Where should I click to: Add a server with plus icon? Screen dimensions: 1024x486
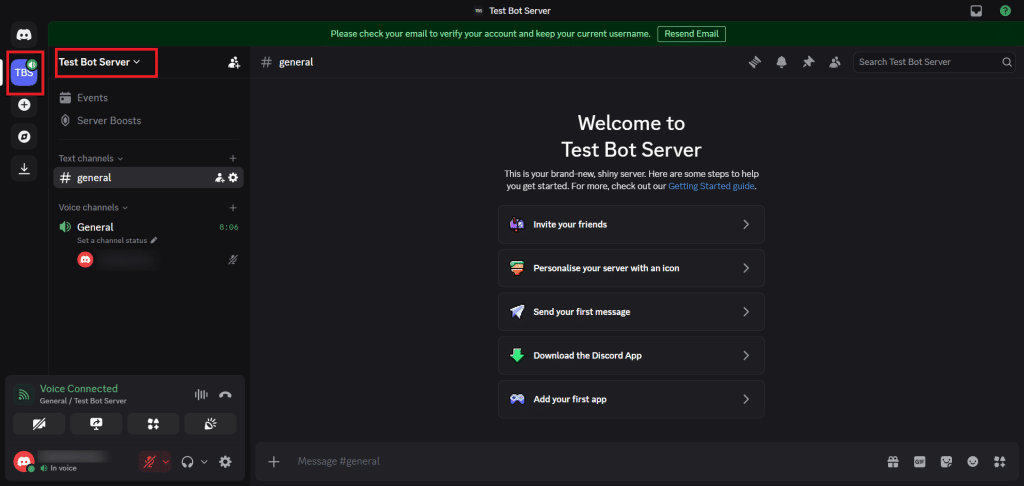24,105
